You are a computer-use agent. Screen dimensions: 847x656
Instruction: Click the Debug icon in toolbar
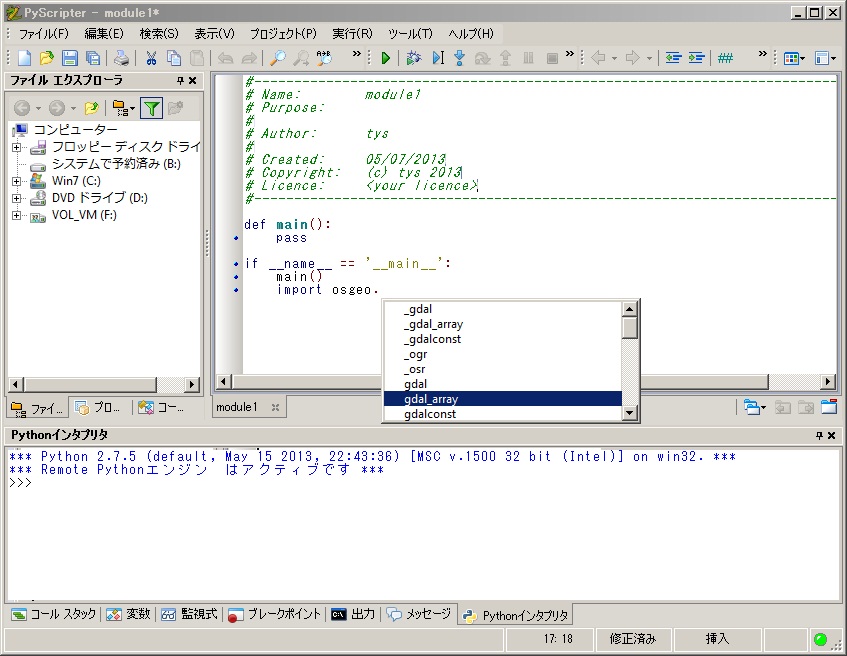click(413, 58)
